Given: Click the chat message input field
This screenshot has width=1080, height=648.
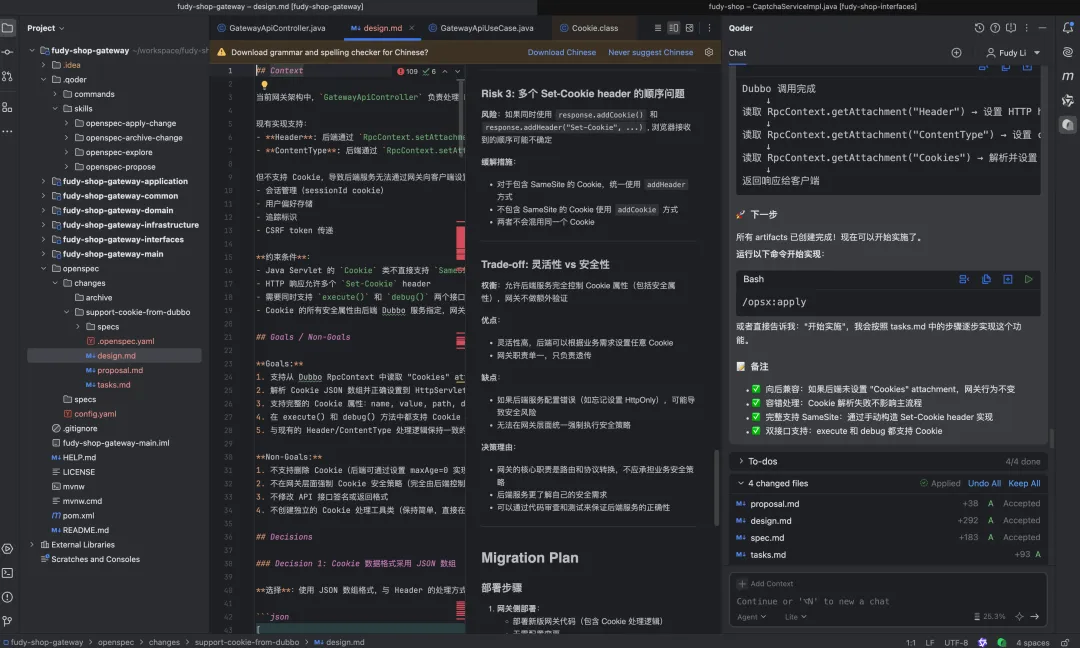Looking at the screenshot, I should click(x=887, y=601).
